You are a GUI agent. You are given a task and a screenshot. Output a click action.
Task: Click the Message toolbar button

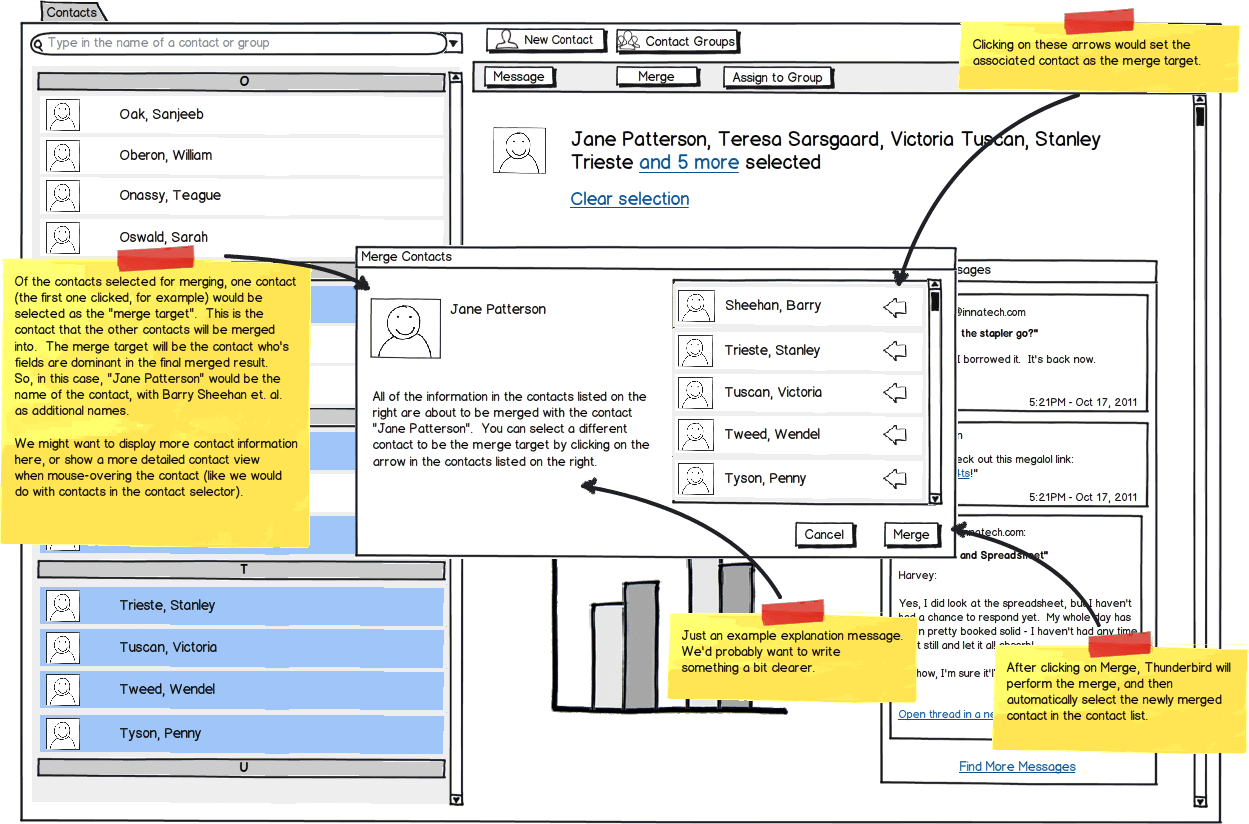(x=518, y=77)
